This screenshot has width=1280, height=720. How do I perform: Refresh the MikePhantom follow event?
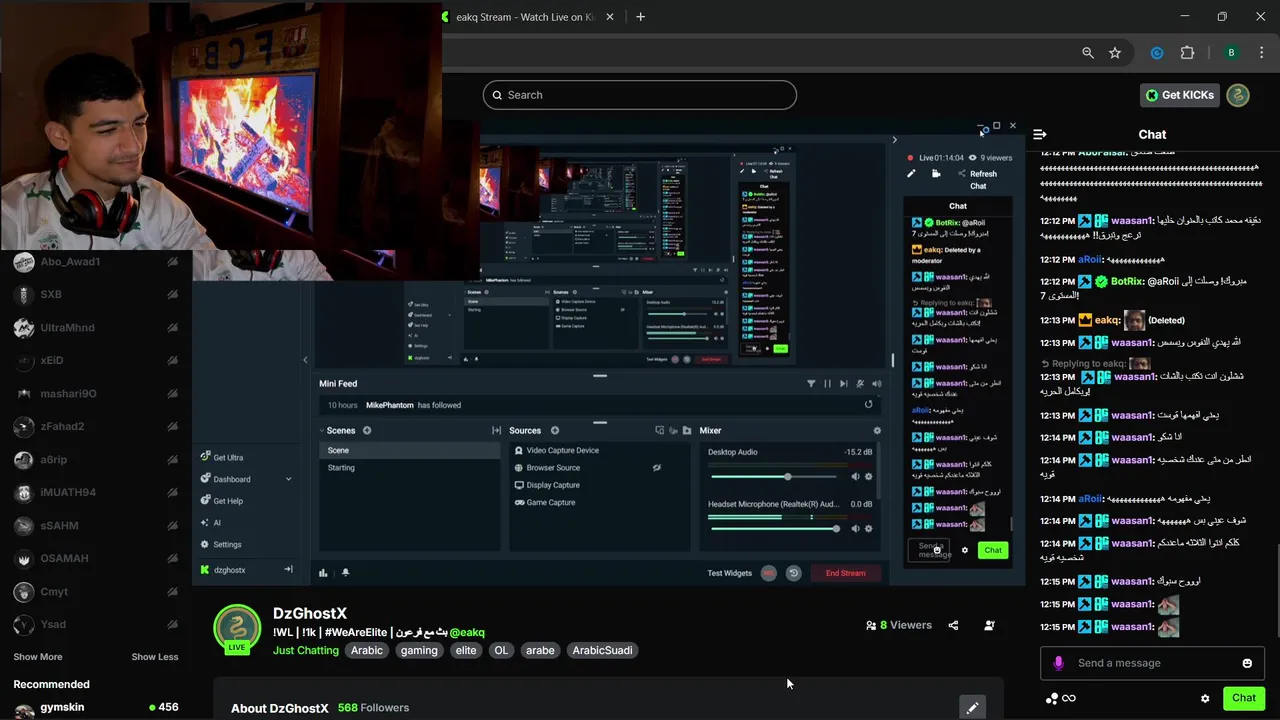(868, 404)
